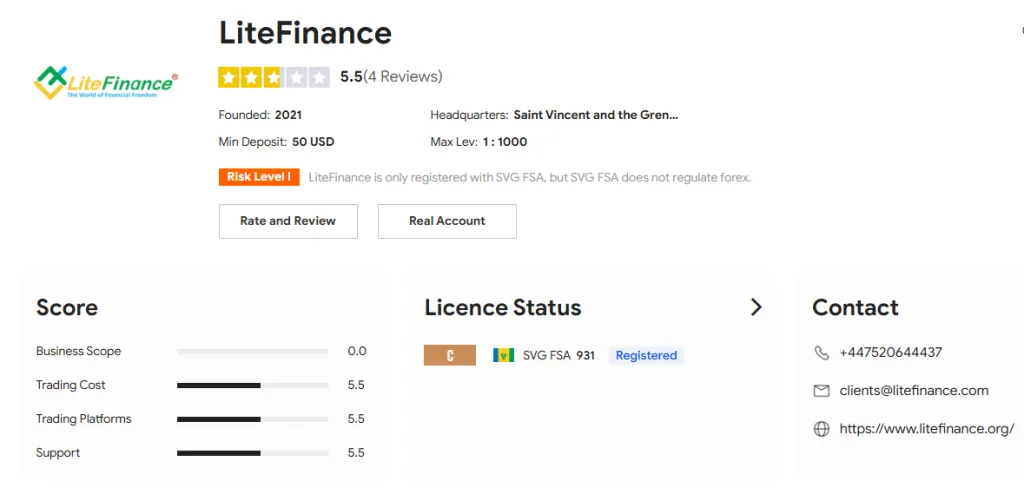Viewport: 1024px width, 501px height.
Task: Click the truncated Headquarters location text
Action: point(595,115)
